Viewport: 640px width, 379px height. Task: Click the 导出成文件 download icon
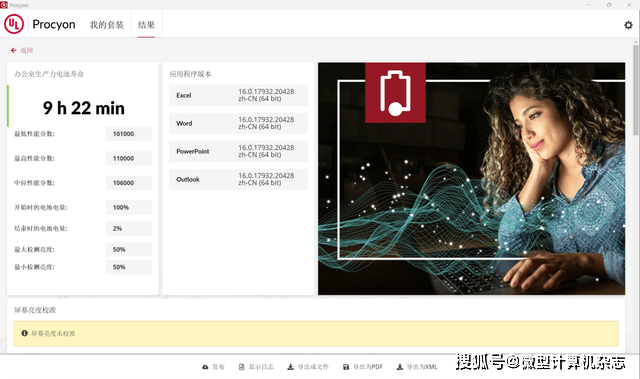(290, 367)
